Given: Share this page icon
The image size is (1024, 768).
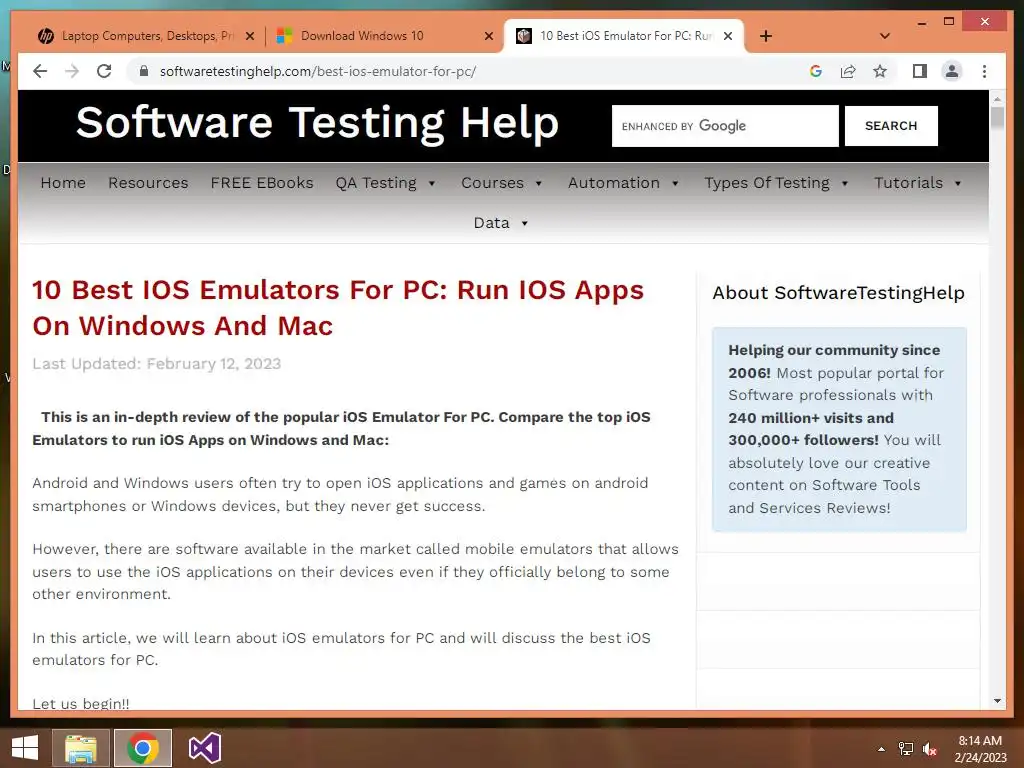Looking at the screenshot, I should tap(848, 71).
